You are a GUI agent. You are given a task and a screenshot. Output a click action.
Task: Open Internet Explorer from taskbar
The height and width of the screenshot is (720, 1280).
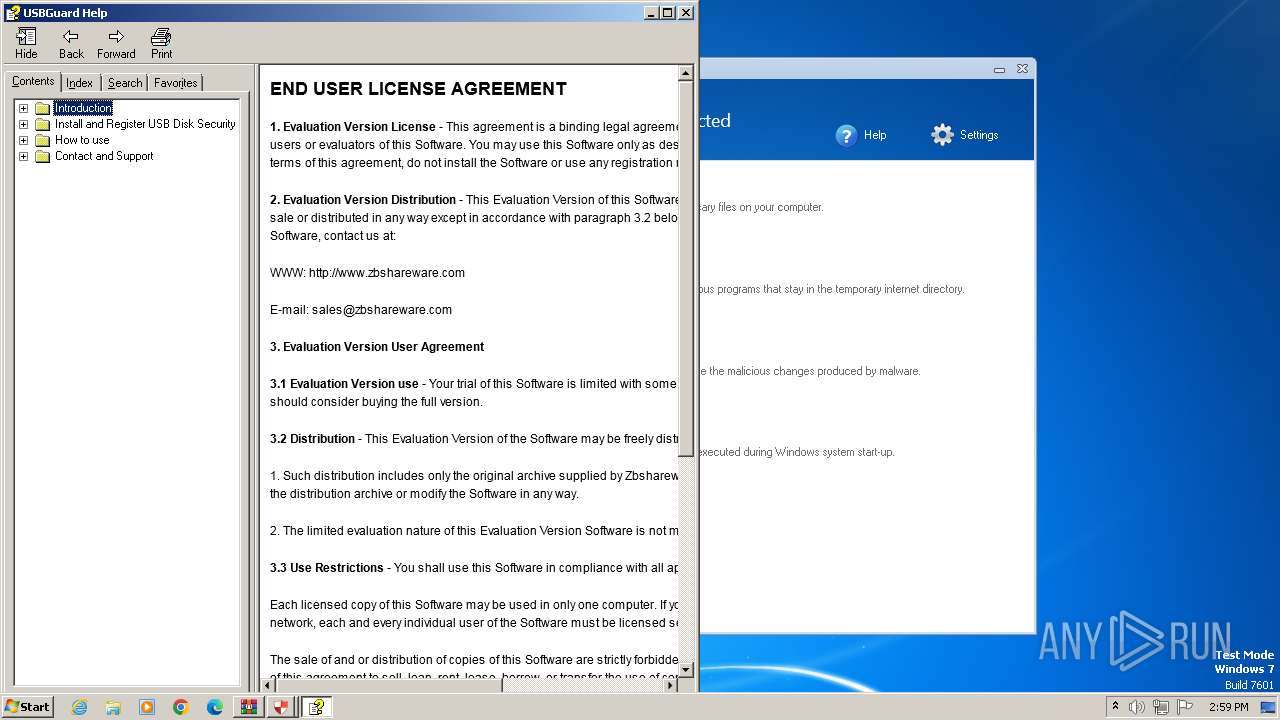point(79,707)
